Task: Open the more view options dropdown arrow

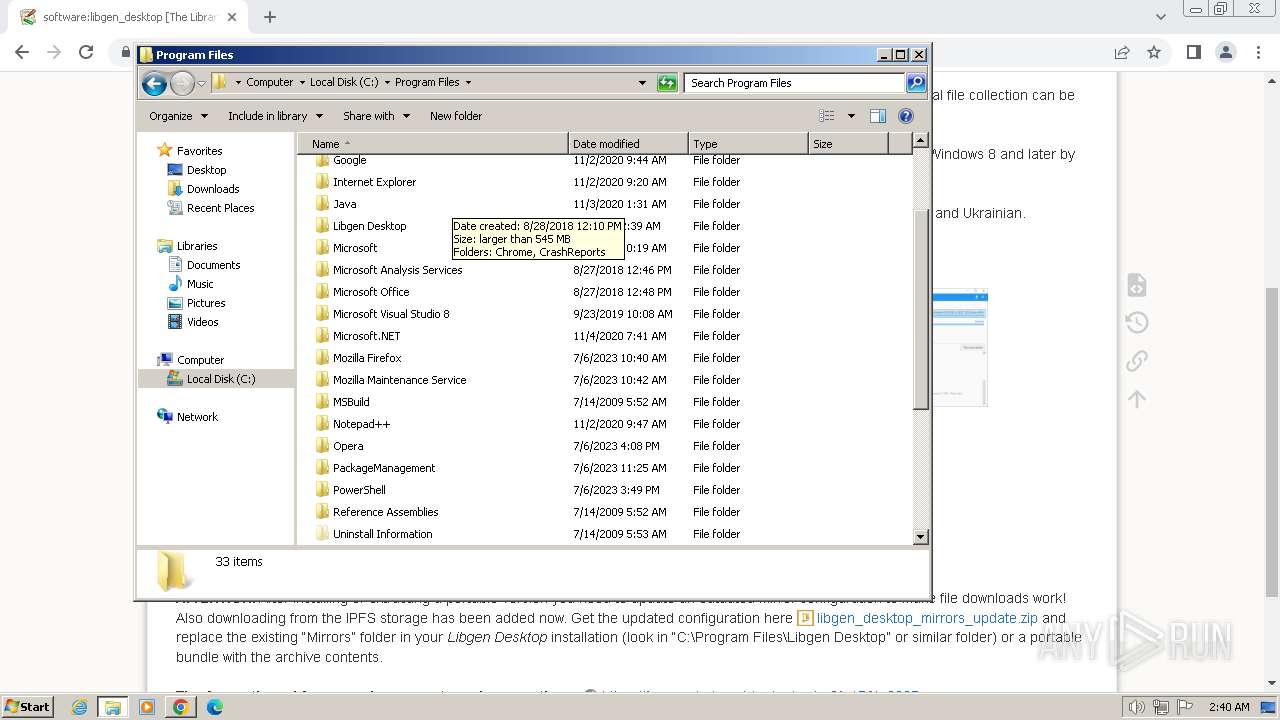Action: tap(851, 116)
